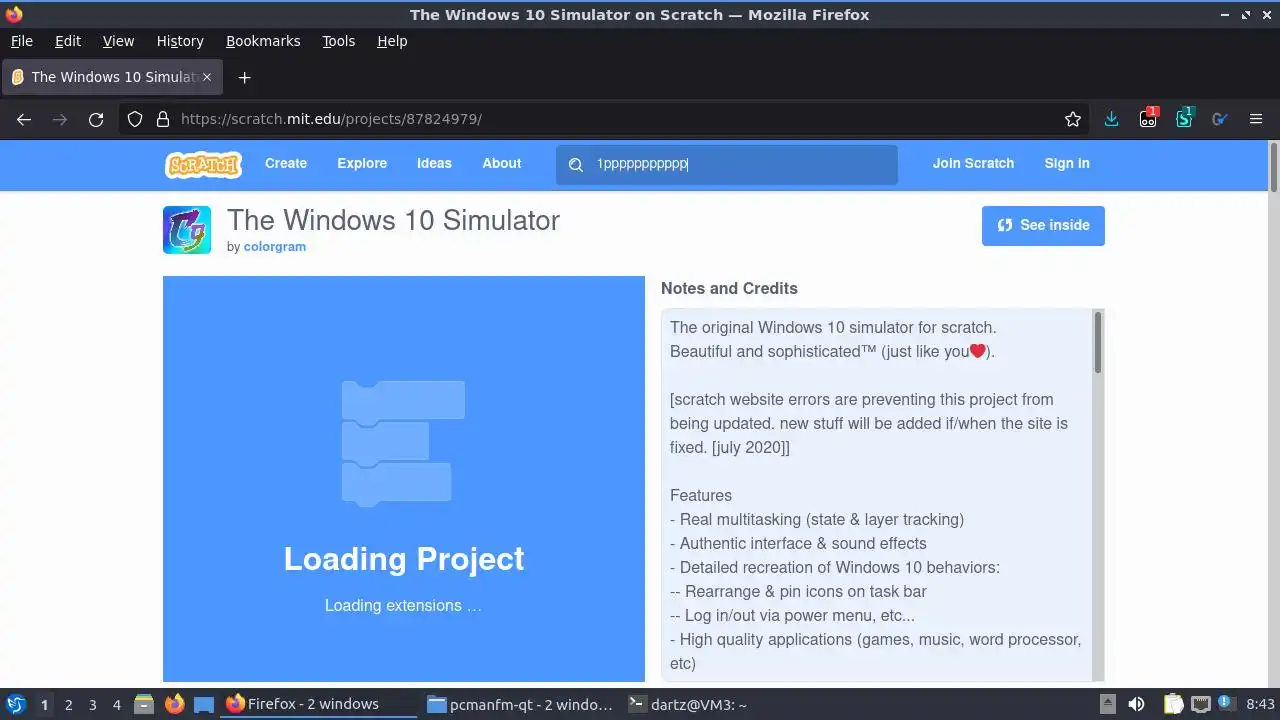
Task: Open the Bookmarks menu
Action: tap(263, 41)
